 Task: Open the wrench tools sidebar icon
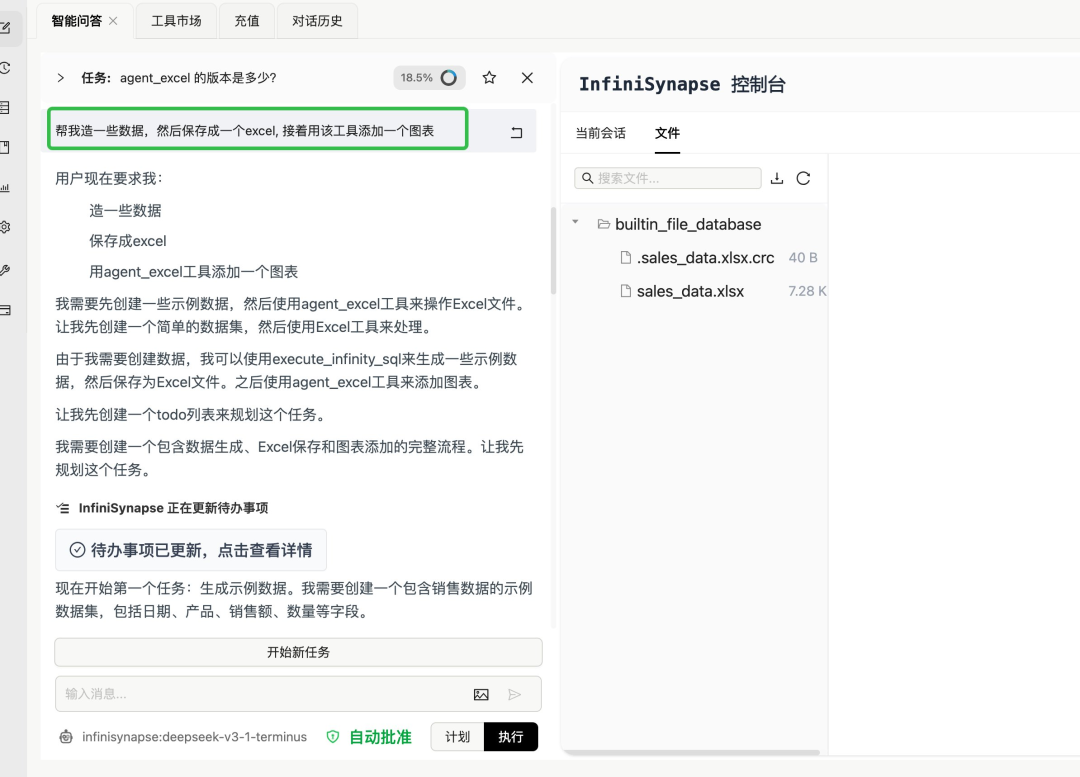[5, 270]
